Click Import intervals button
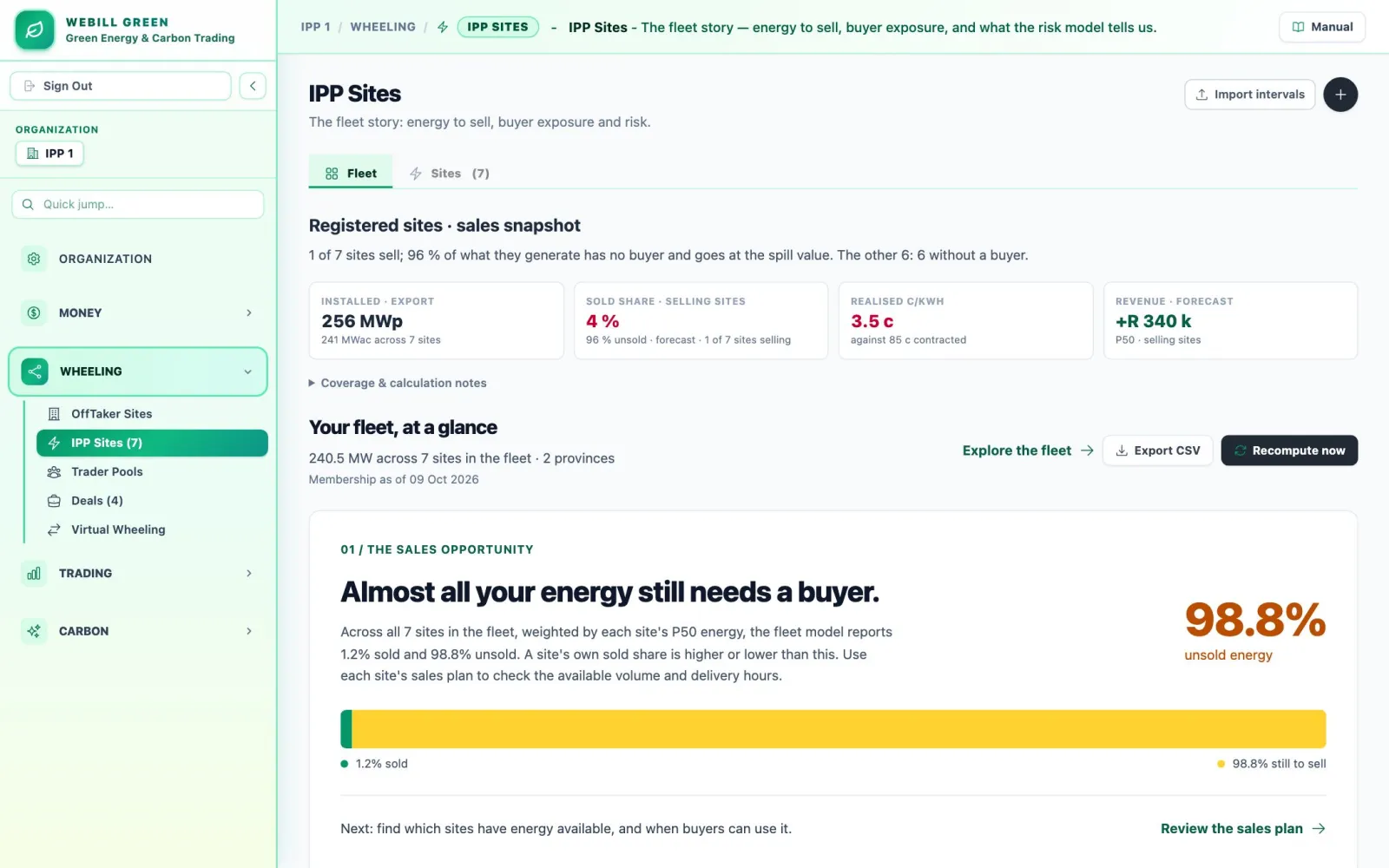Viewport: 1389px width, 868px height. point(1249,95)
